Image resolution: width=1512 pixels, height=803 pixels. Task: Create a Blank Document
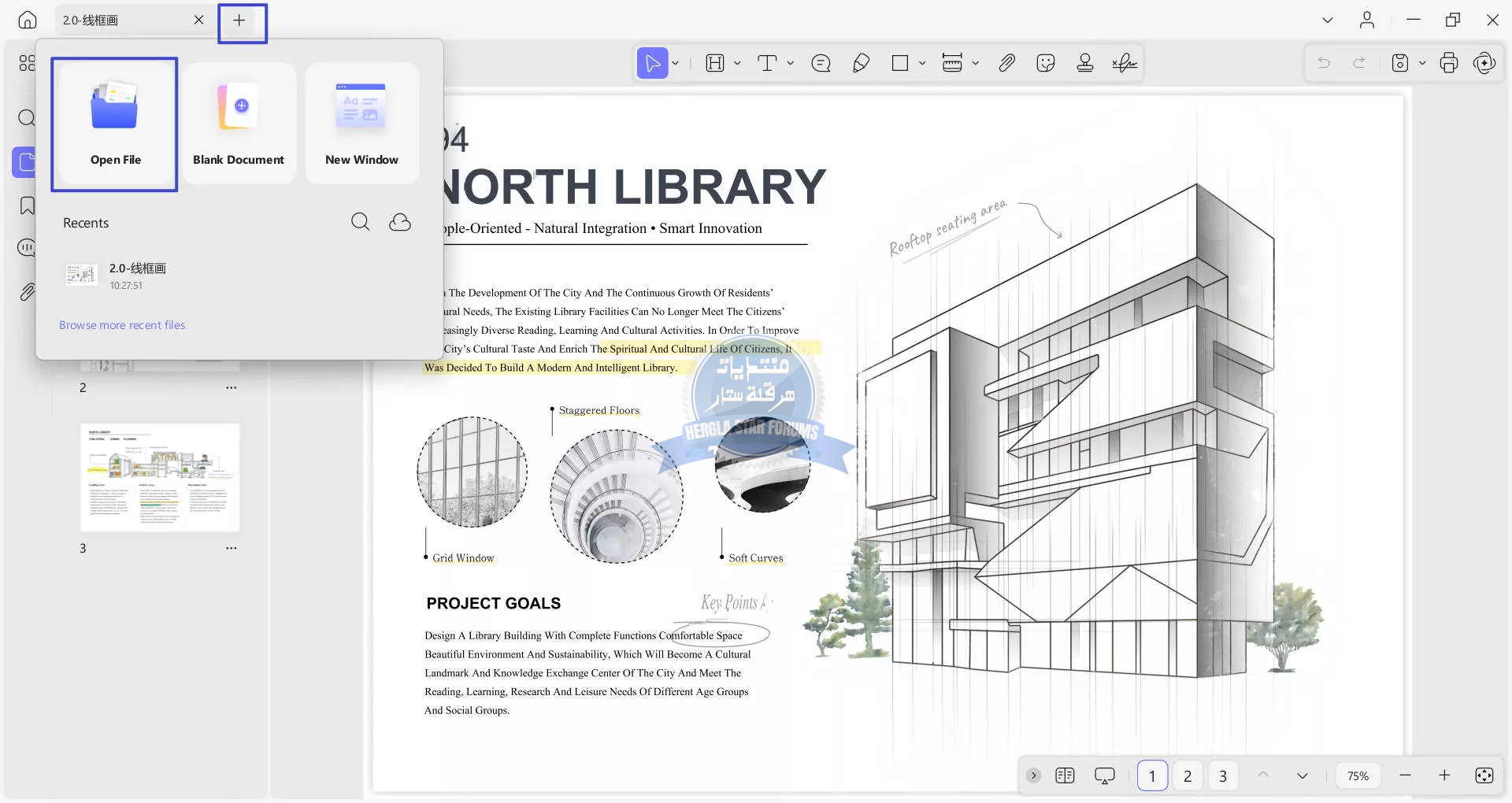click(x=239, y=124)
